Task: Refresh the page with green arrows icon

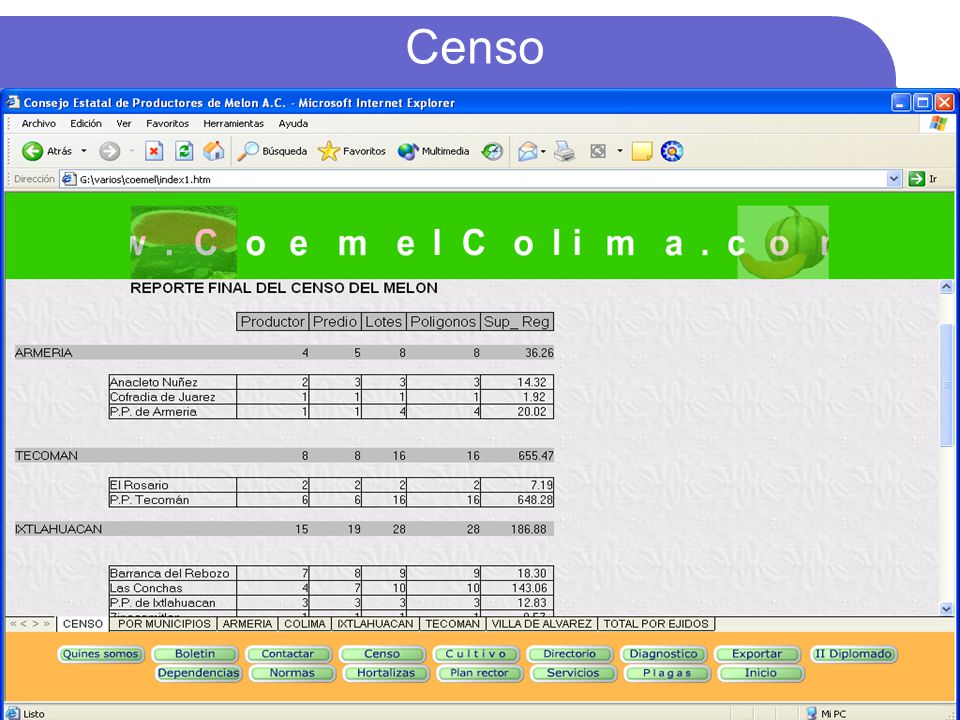Action: point(184,151)
